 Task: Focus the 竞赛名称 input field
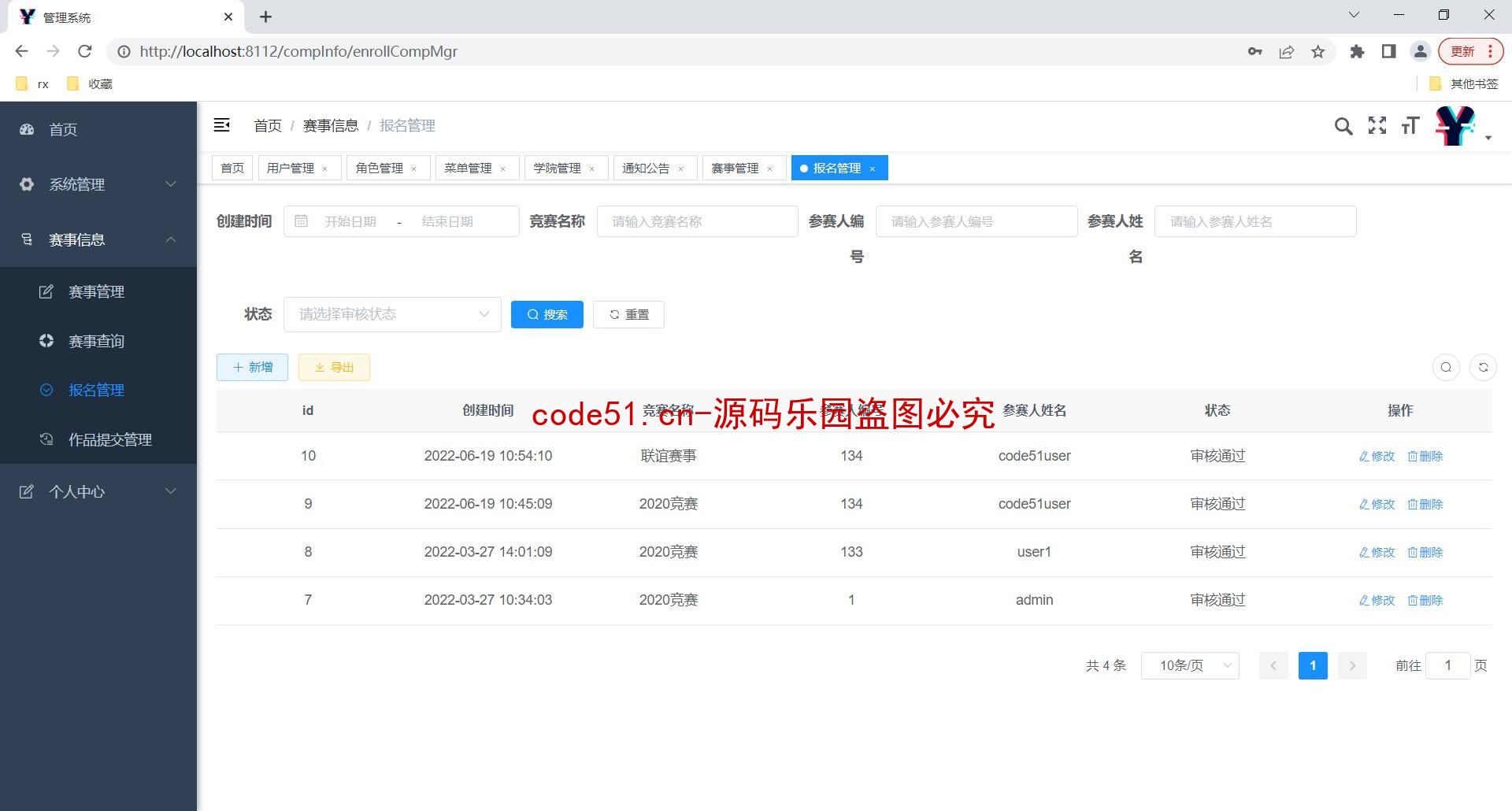click(x=698, y=221)
